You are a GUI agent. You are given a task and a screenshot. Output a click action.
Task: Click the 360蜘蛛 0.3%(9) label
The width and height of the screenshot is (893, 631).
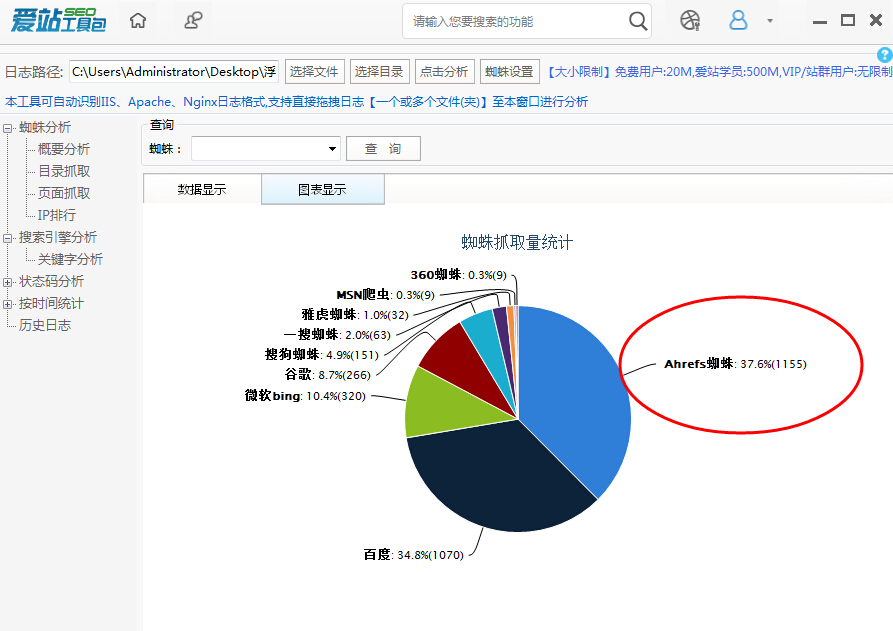(x=458, y=275)
